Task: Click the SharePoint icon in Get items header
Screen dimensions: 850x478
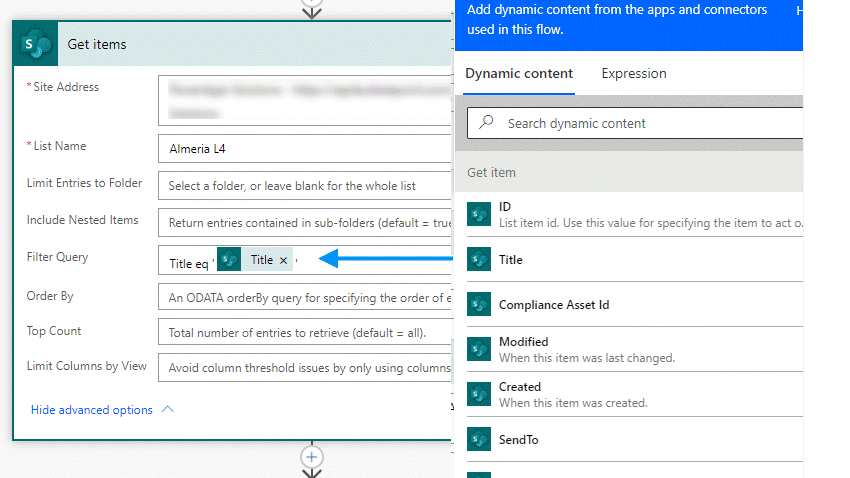Action: coord(35,44)
